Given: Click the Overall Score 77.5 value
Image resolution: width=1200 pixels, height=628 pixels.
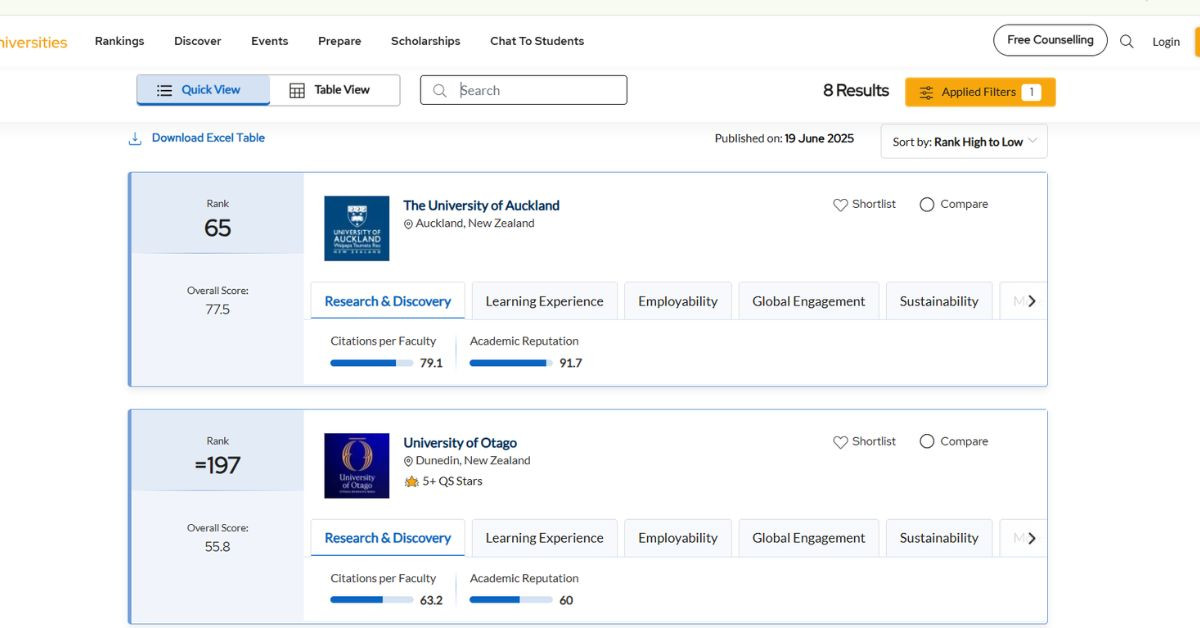Looking at the screenshot, I should tap(218, 310).
